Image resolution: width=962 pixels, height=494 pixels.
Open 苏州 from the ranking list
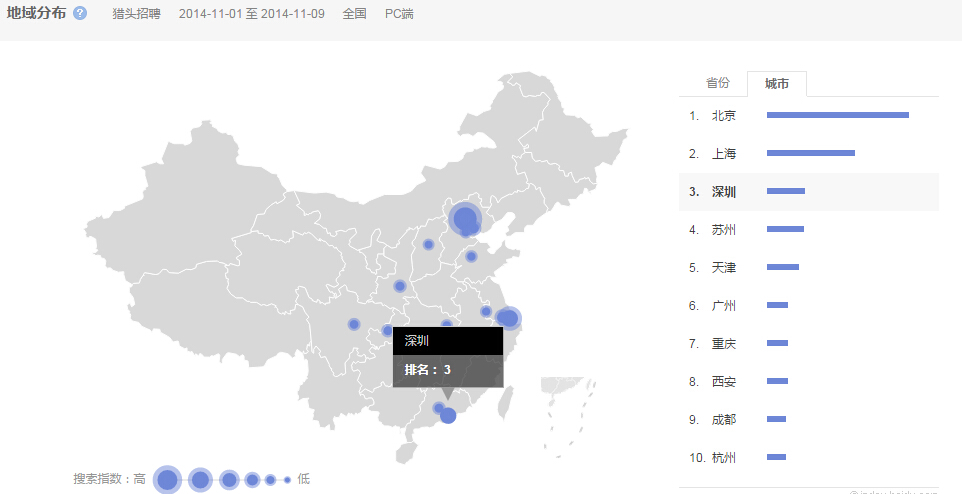[x=724, y=230]
